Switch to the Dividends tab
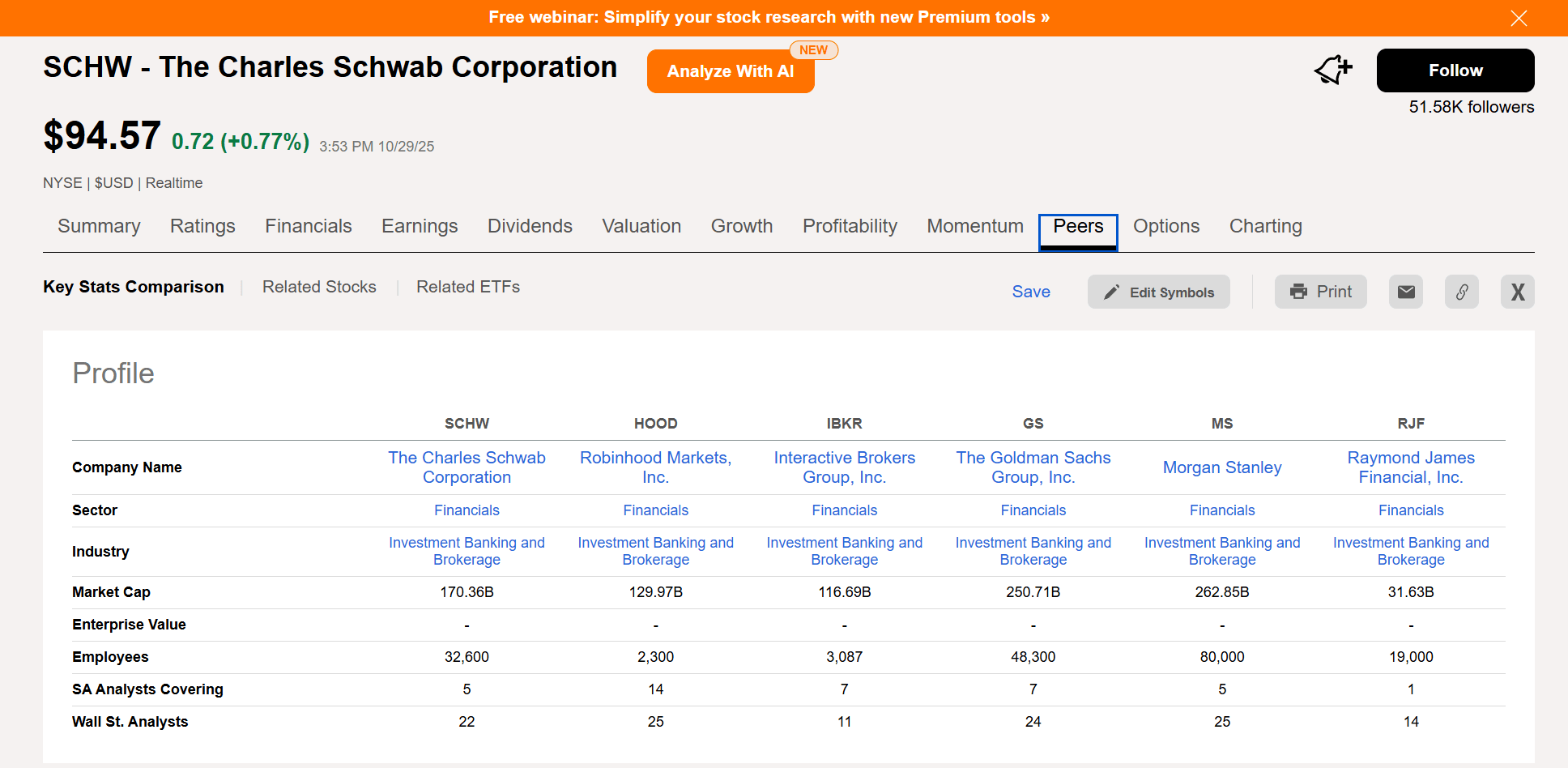Viewport: 1568px width, 768px height. point(530,226)
